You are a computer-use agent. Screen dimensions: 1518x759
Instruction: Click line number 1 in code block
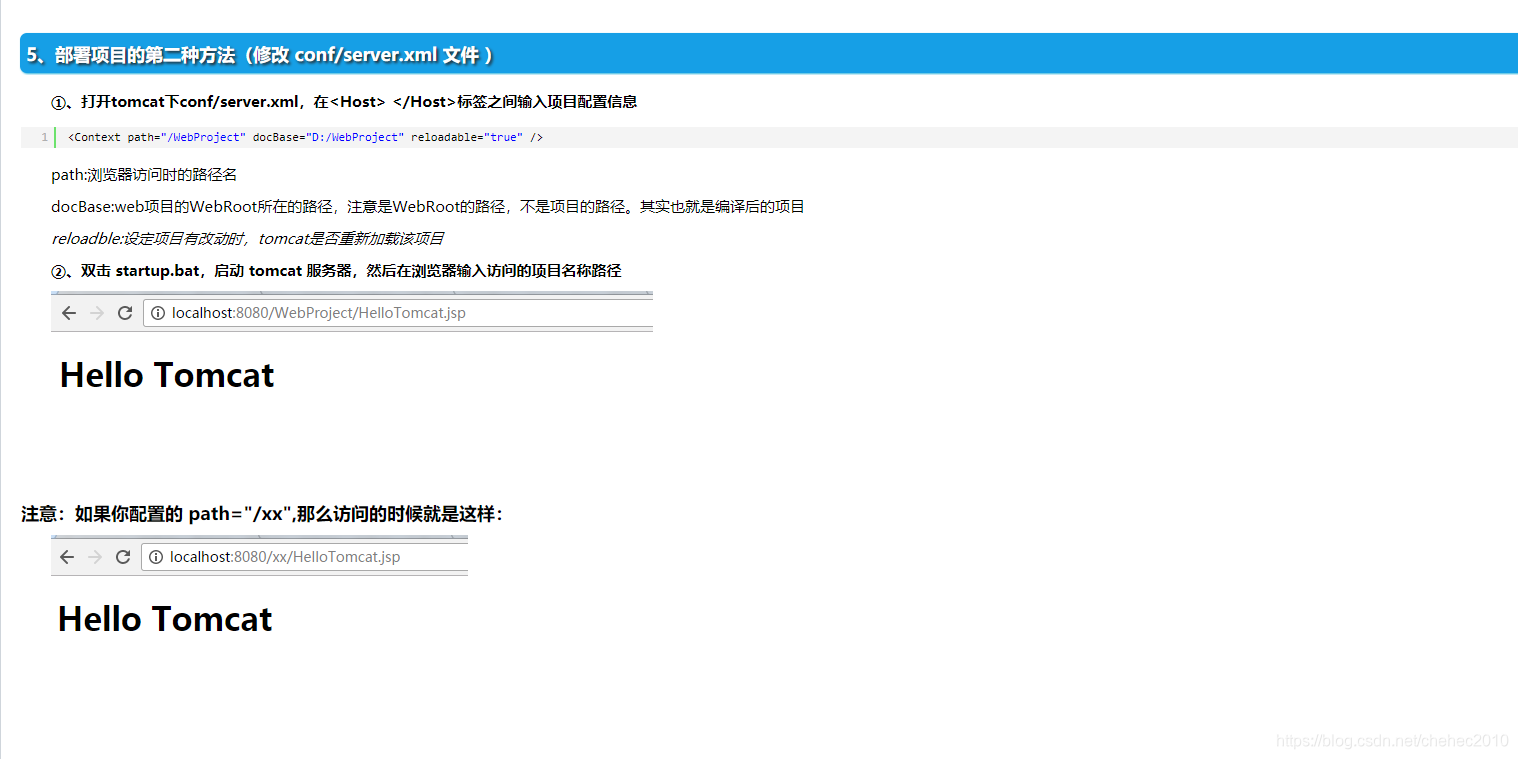point(44,137)
